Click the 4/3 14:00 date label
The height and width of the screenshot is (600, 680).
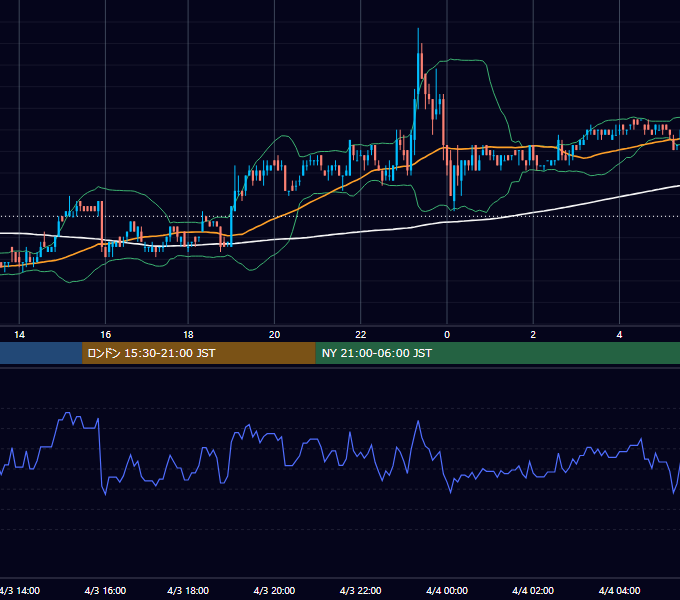[x=20, y=590]
